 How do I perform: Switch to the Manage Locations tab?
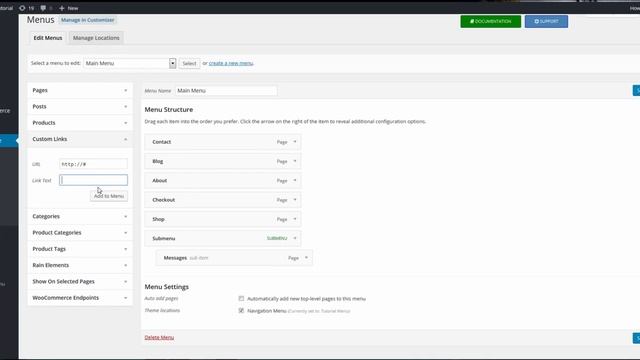[96, 38]
